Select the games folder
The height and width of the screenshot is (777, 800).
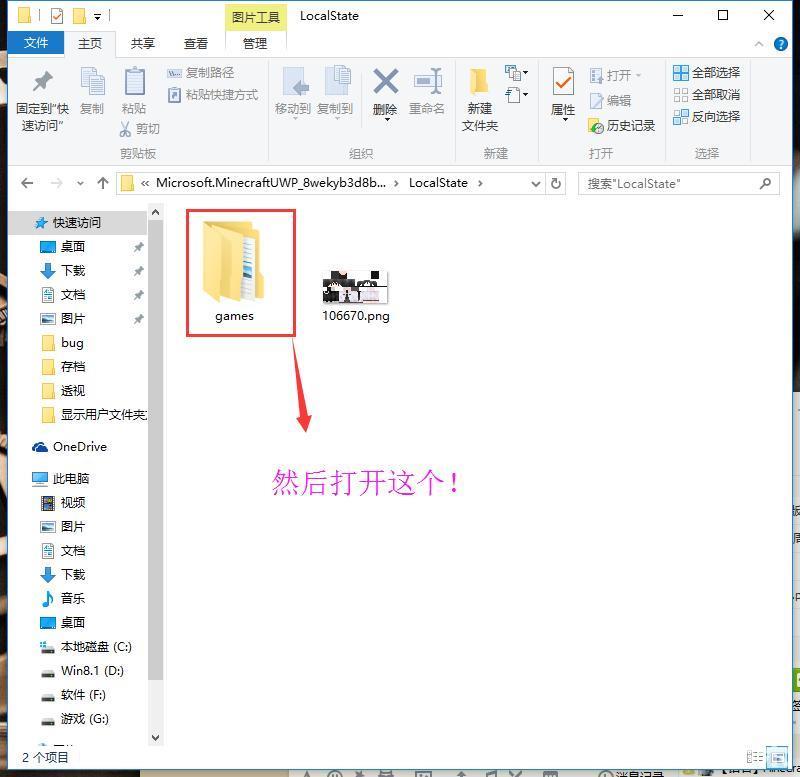click(234, 272)
